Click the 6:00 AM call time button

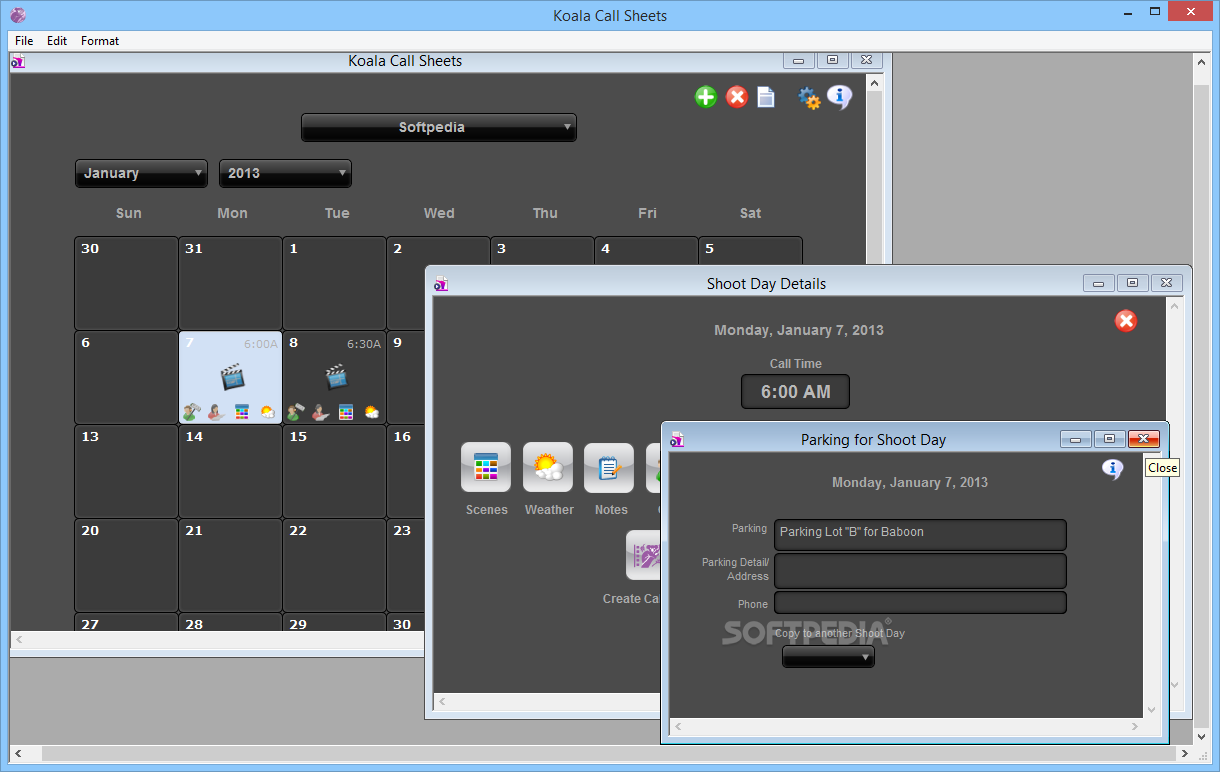pos(795,392)
